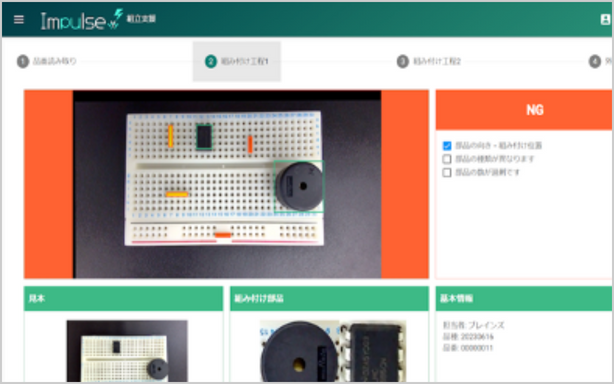Image resolution: width=614 pixels, height=384 pixels.
Task: Go to the partially visible step 4
Action: (x=601, y=61)
